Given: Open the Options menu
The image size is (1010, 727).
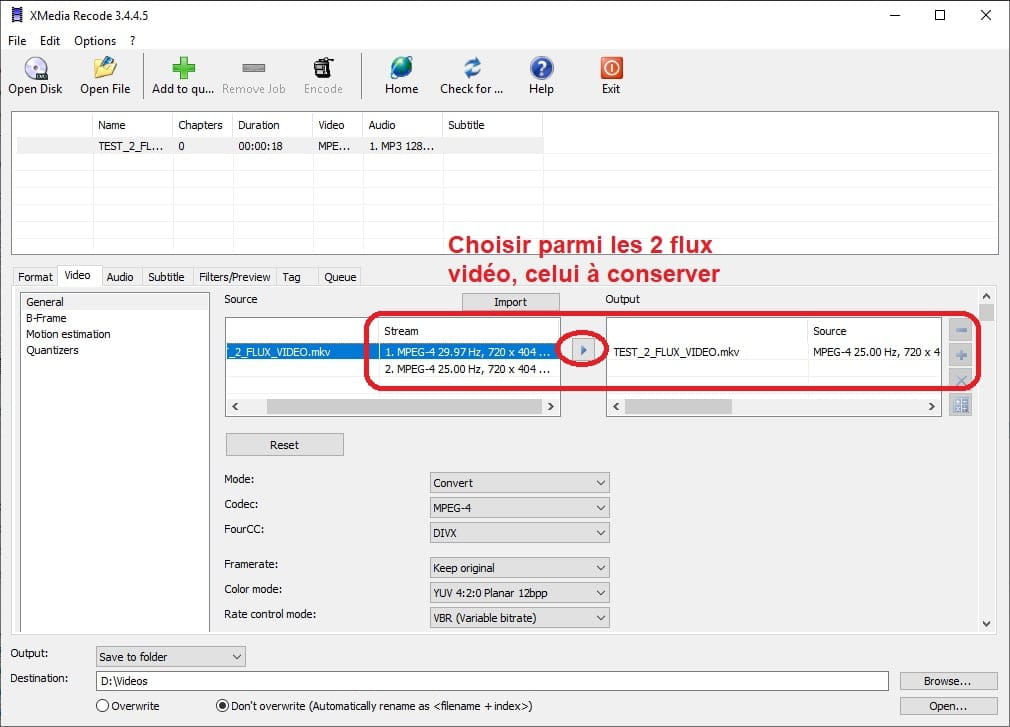Looking at the screenshot, I should [95, 41].
